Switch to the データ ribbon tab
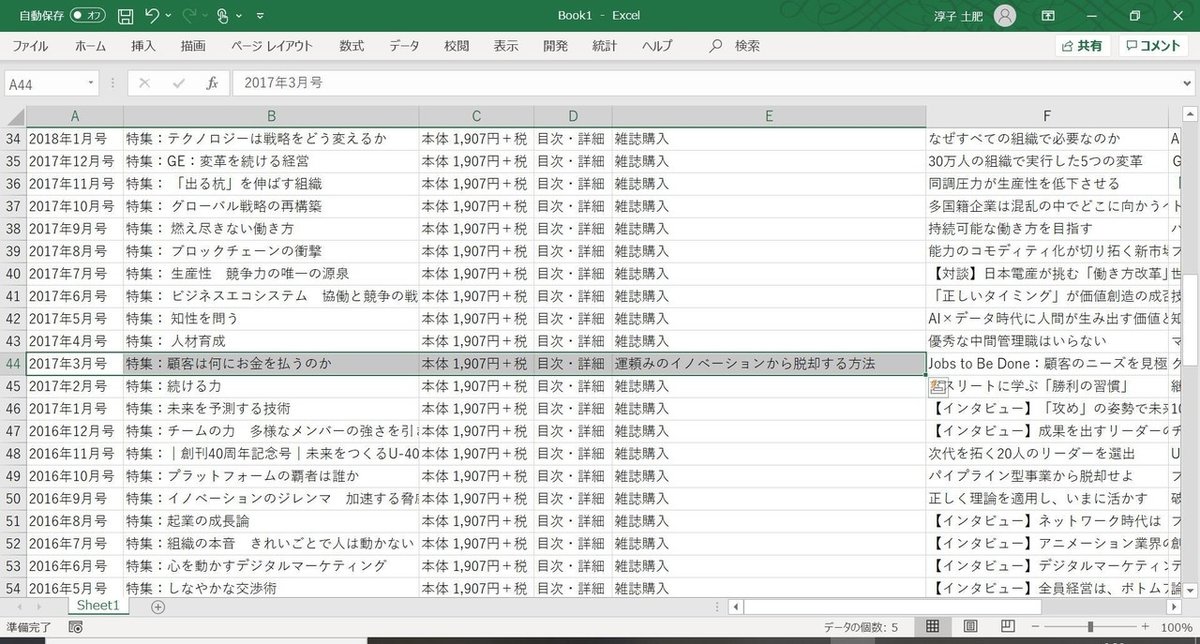Screen dimensions: 1200x644 (404, 46)
